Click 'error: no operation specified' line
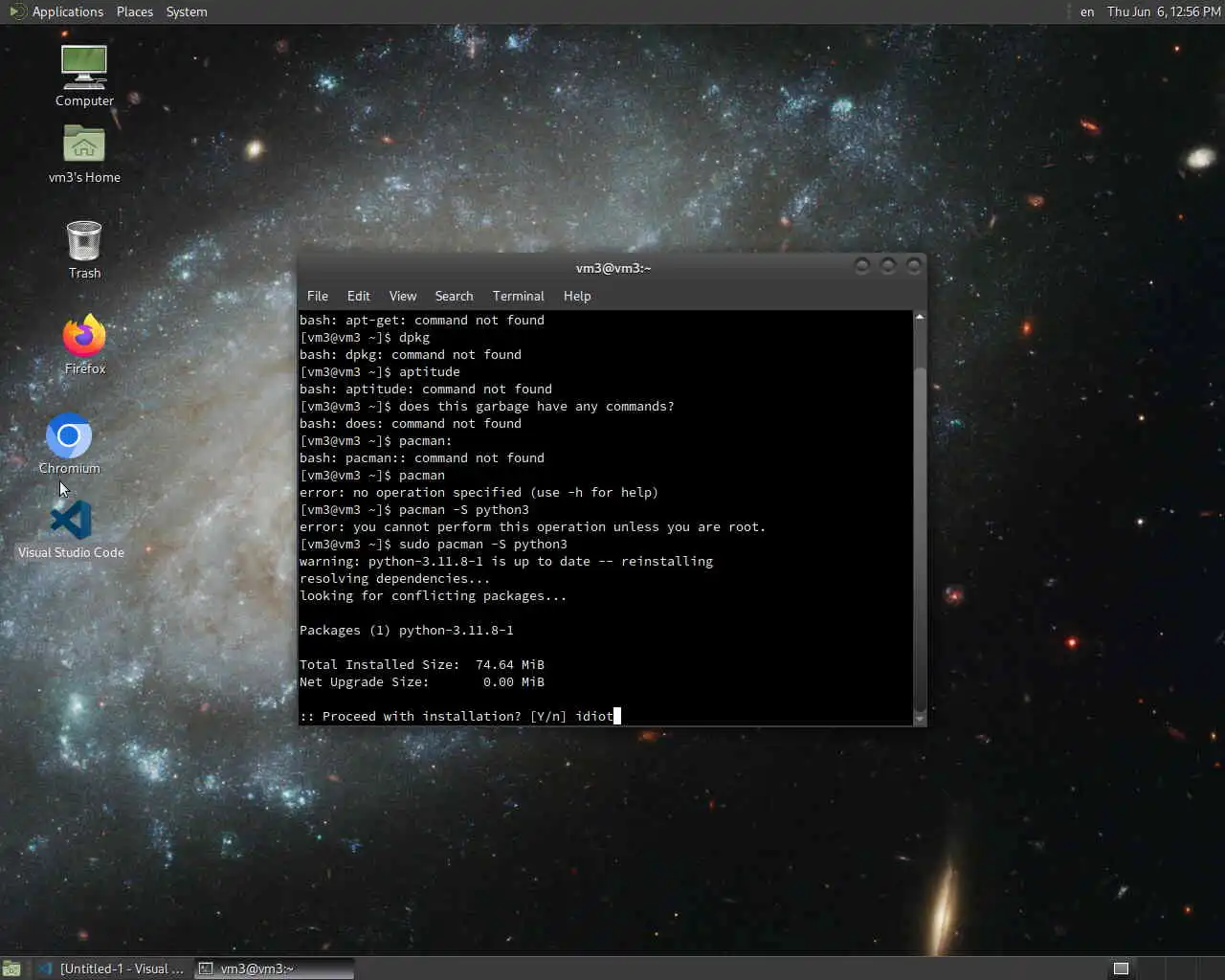 pos(479,493)
